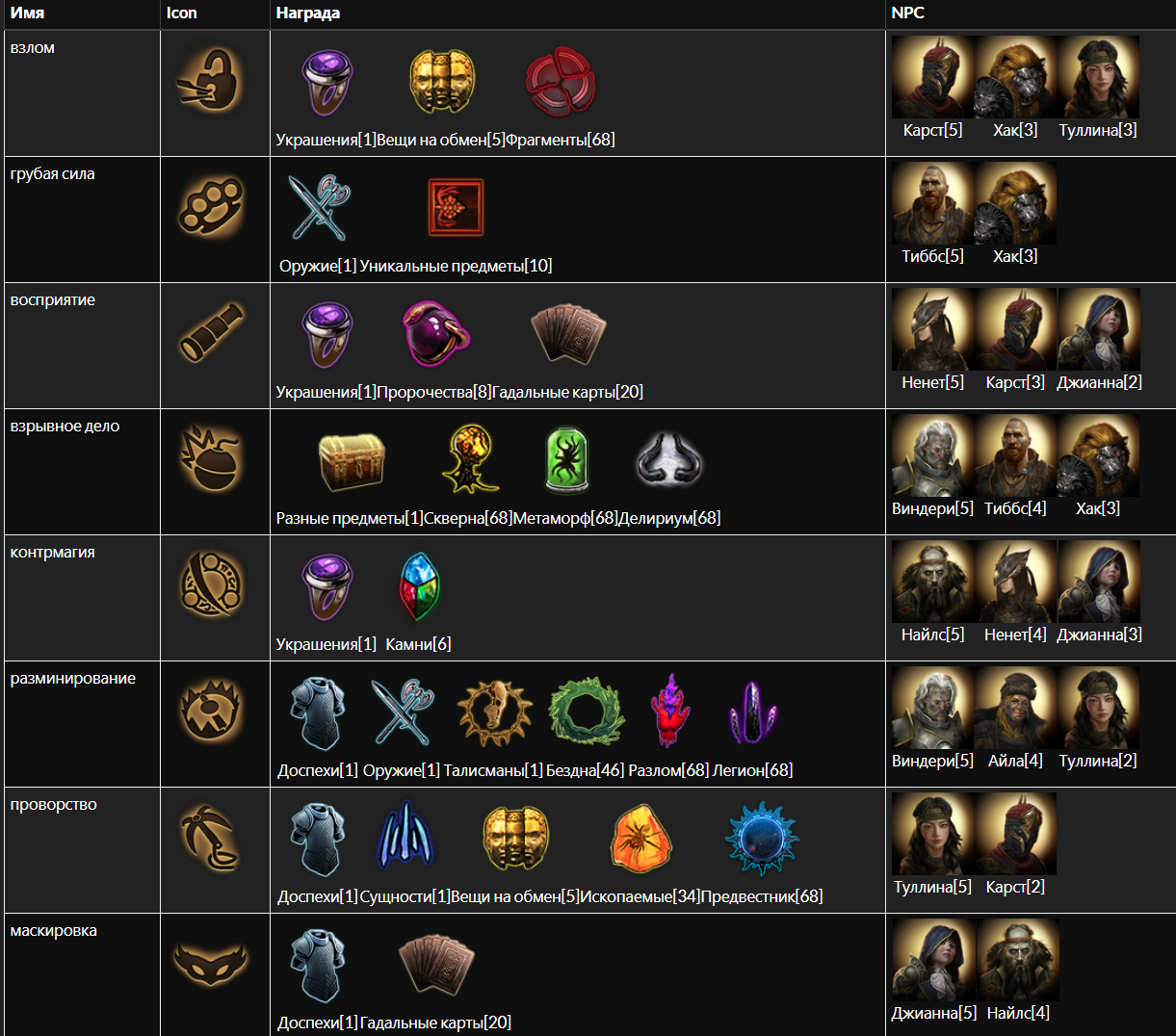This screenshot has width=1176, height=1036.
Task: Click the mask icon for маскировка
Action: (x=211, y=964)
